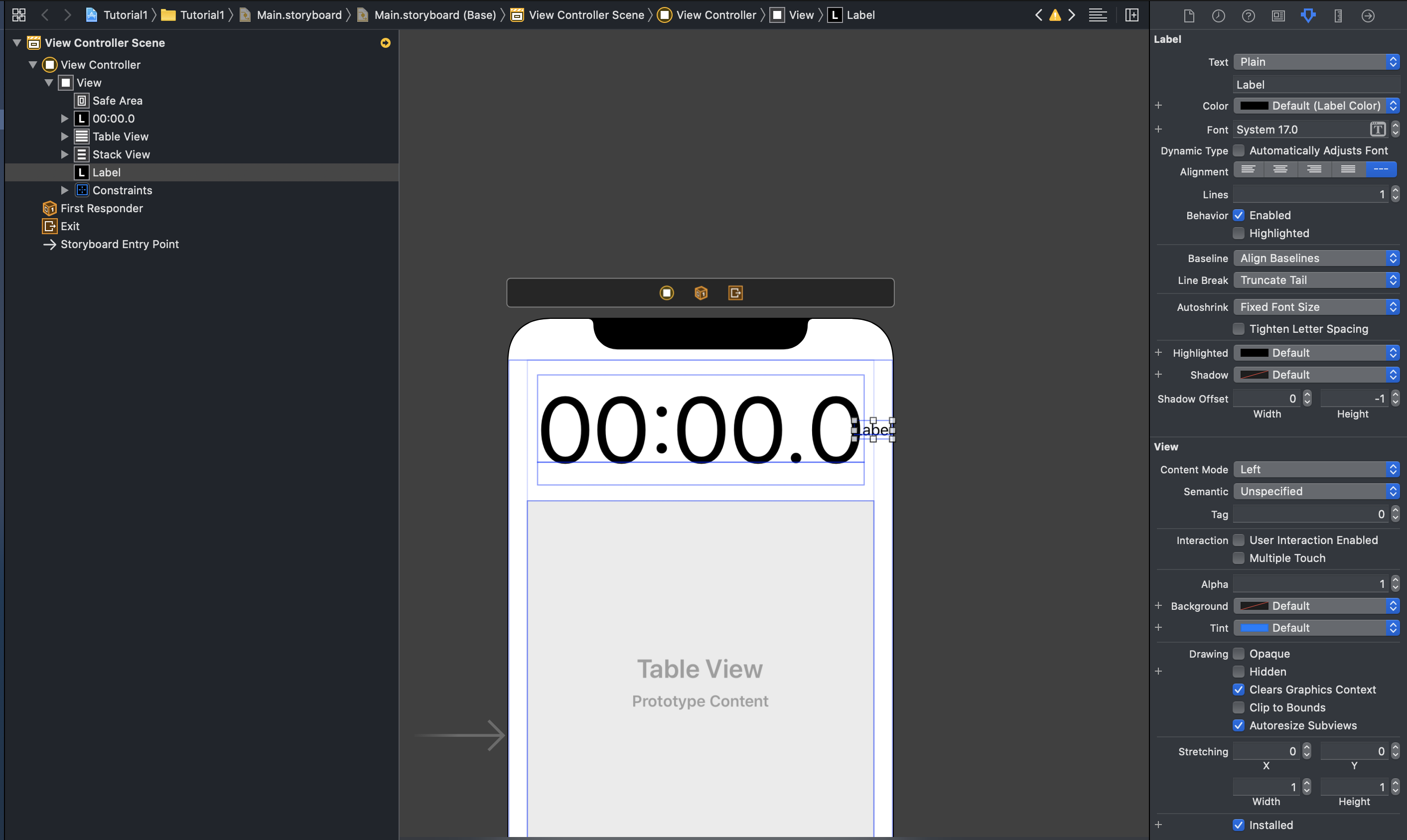
Task: Switch to the Size inspector ruler icon
Action: pos(1338,15)
